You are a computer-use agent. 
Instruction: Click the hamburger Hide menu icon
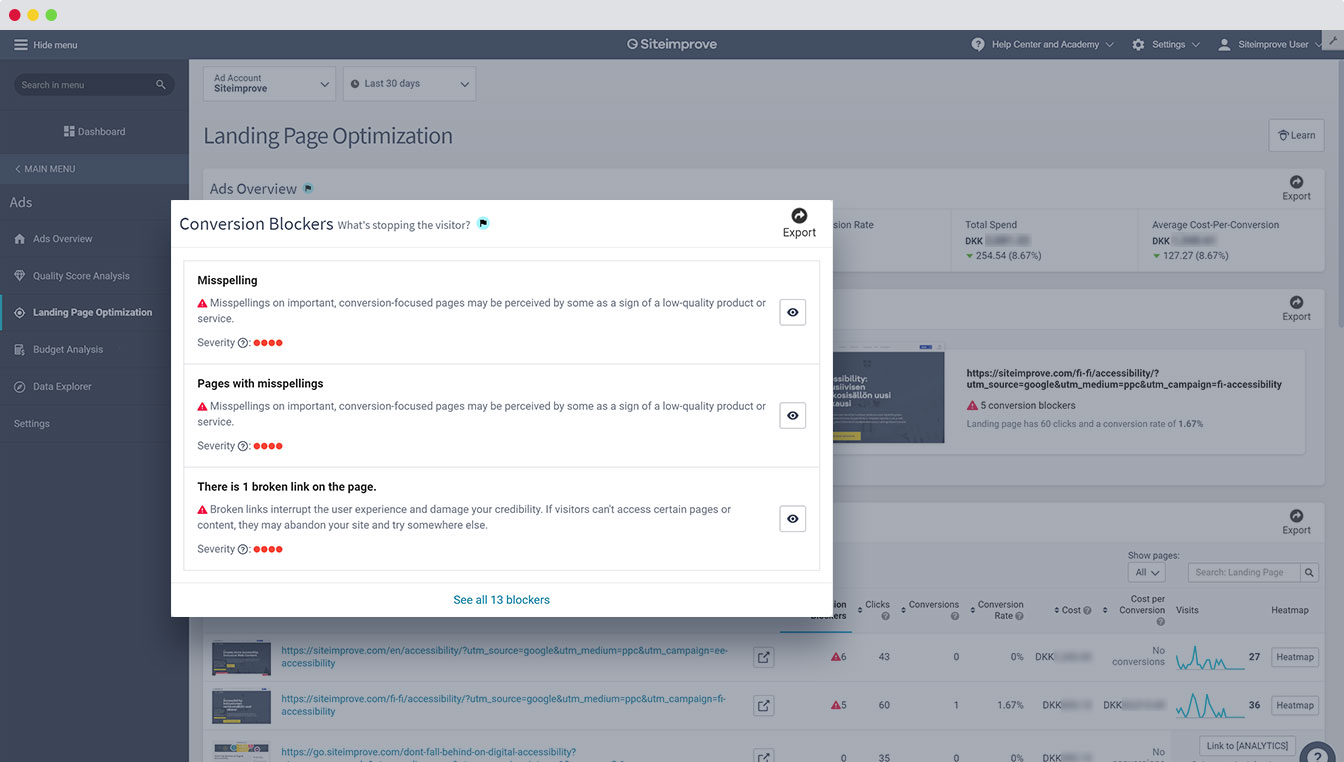click(x=21, y=45)
